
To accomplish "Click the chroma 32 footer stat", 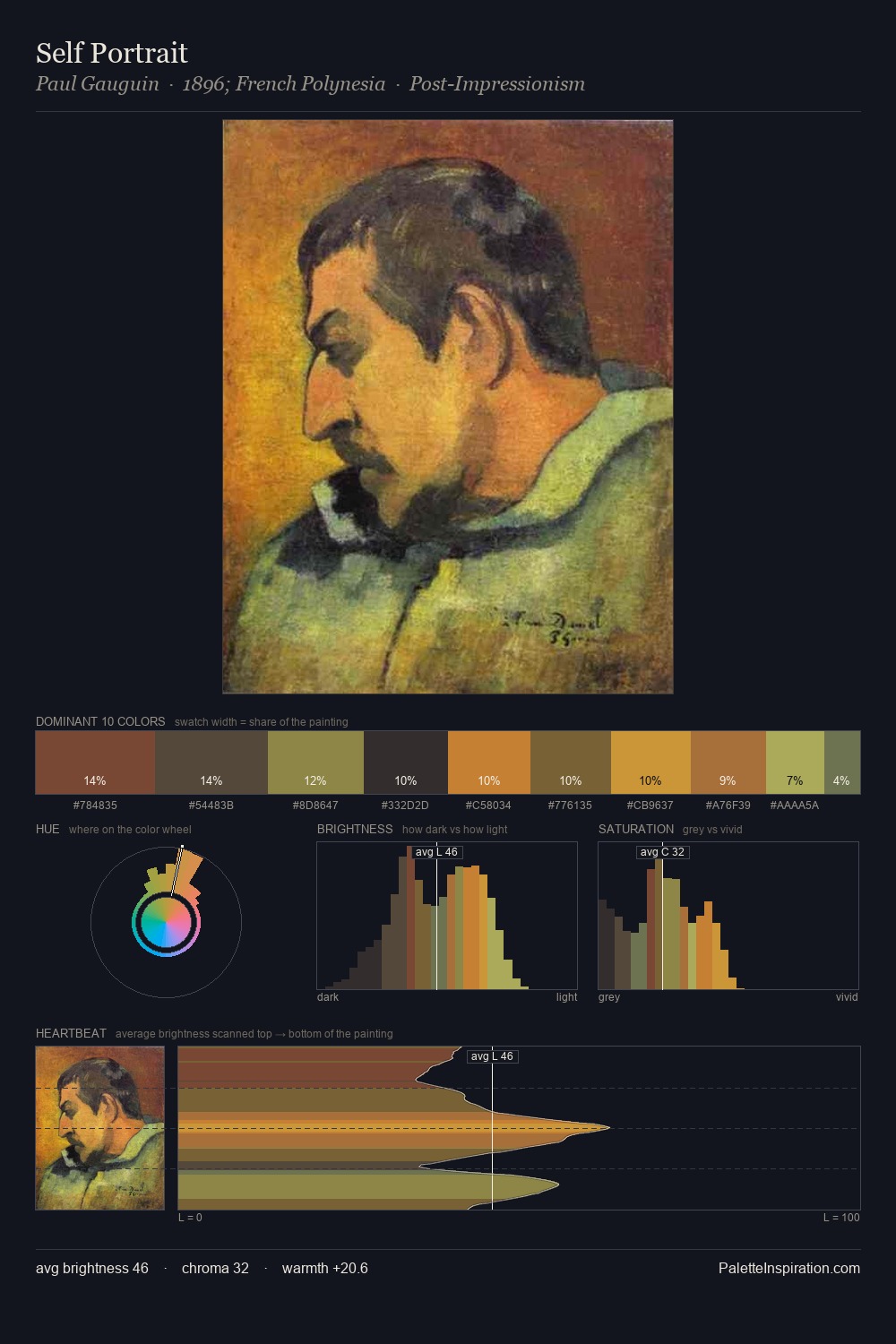I will pos(215,1268).
